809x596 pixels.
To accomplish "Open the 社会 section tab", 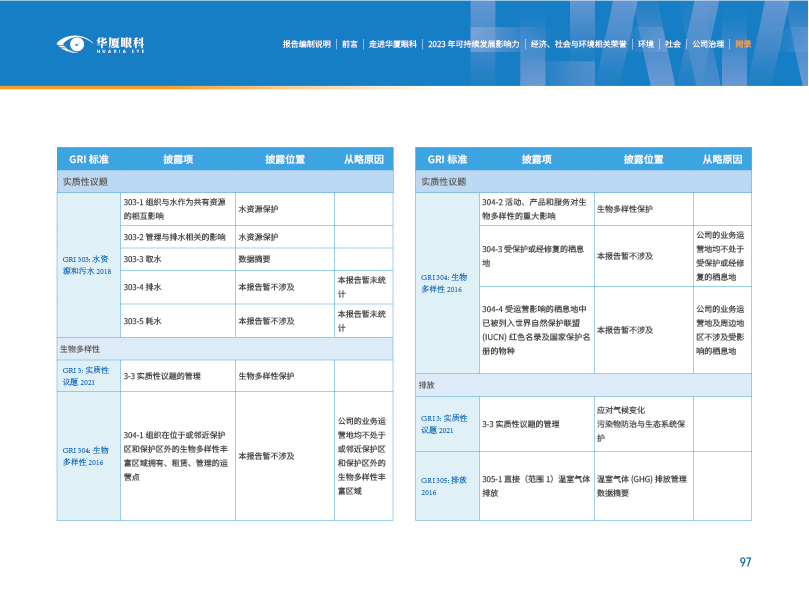I will 673,45.
